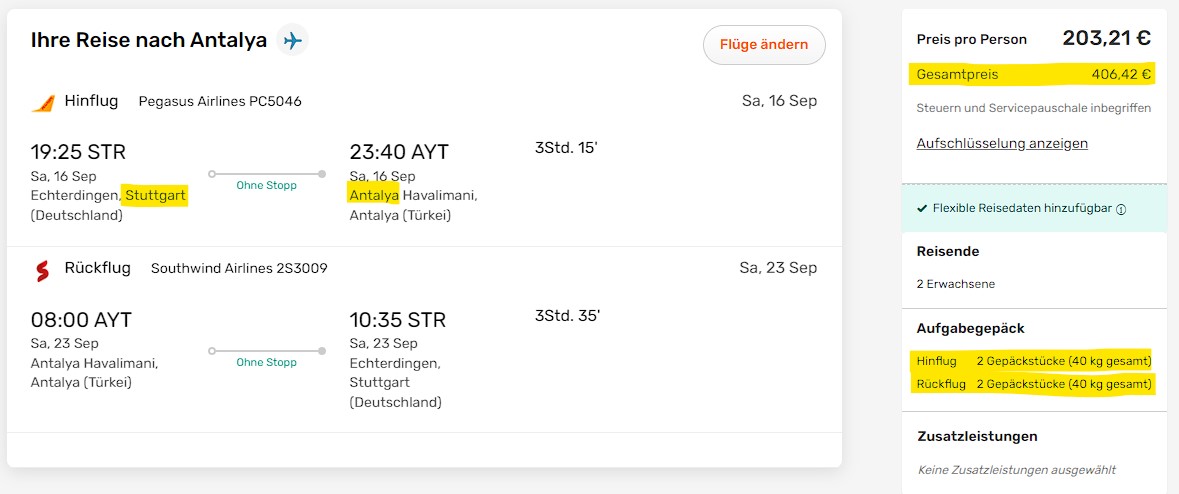Click the info icon next to flexible Reisedaten
Screen dimensions: 1179x494
pyautogui.click(x=1121, y=210)
